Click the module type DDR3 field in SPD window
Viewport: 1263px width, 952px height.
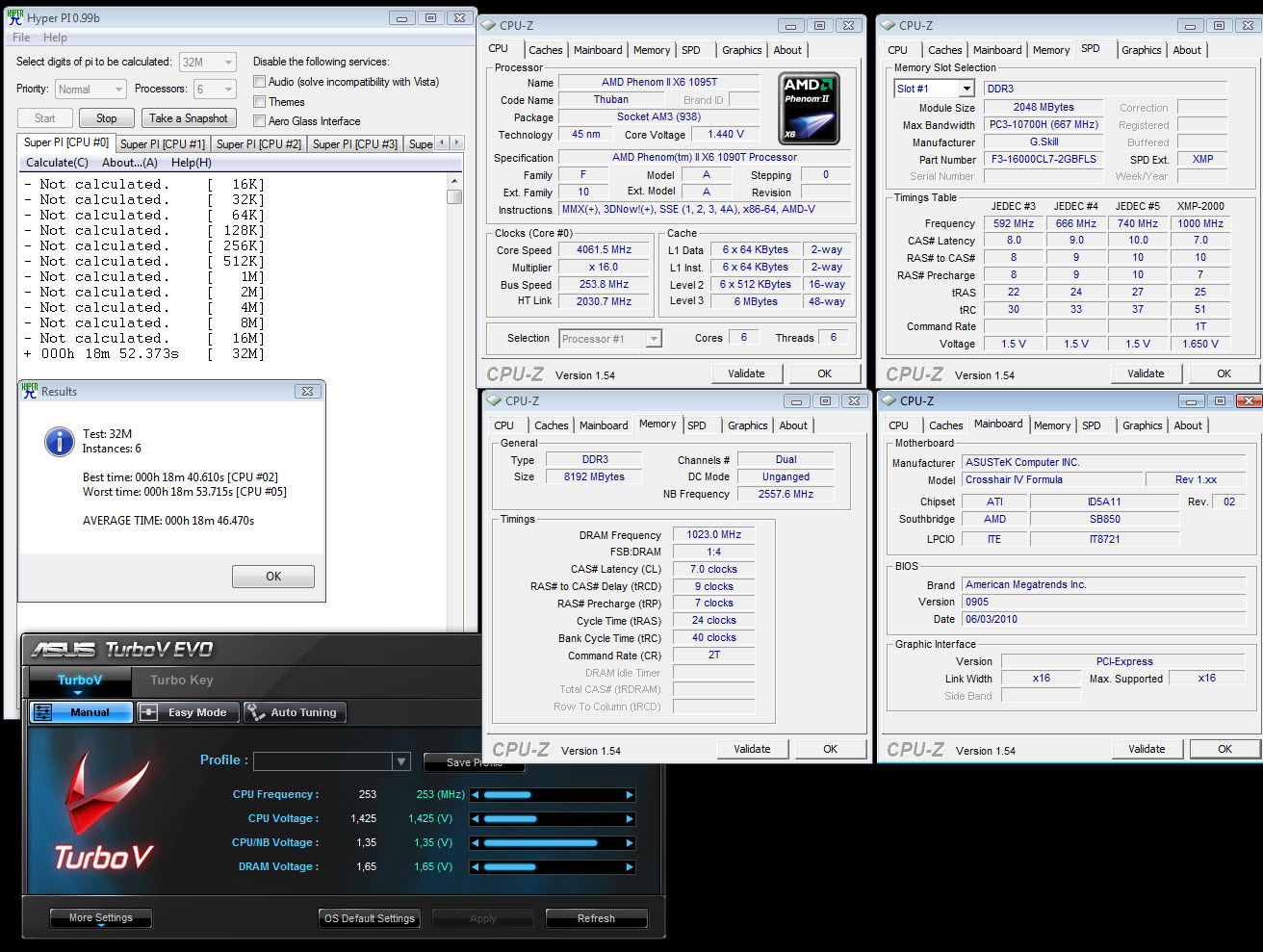(1104, 89)
